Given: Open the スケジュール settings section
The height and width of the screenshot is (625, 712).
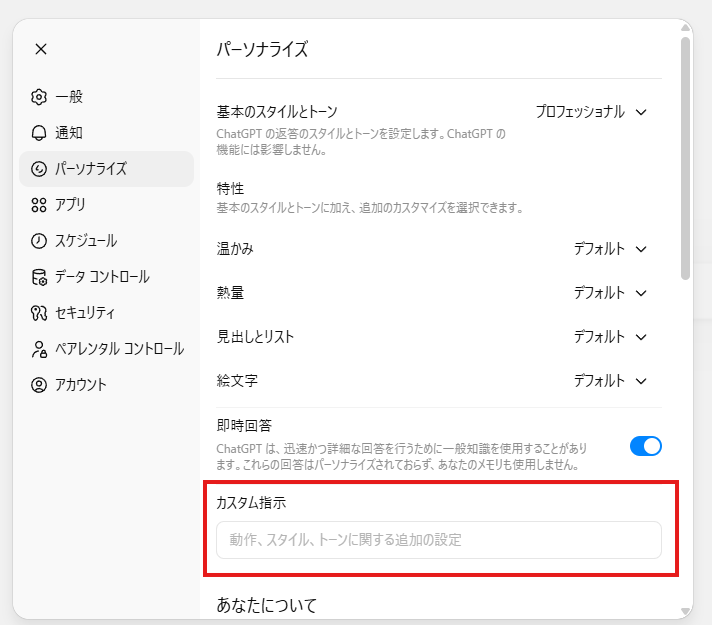Looking at the screenshot, I should 106,241.
